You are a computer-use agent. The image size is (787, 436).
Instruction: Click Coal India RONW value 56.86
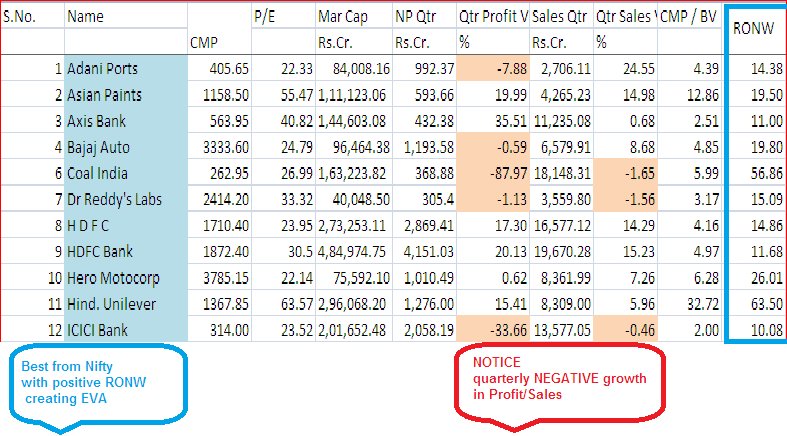(756, 173)
